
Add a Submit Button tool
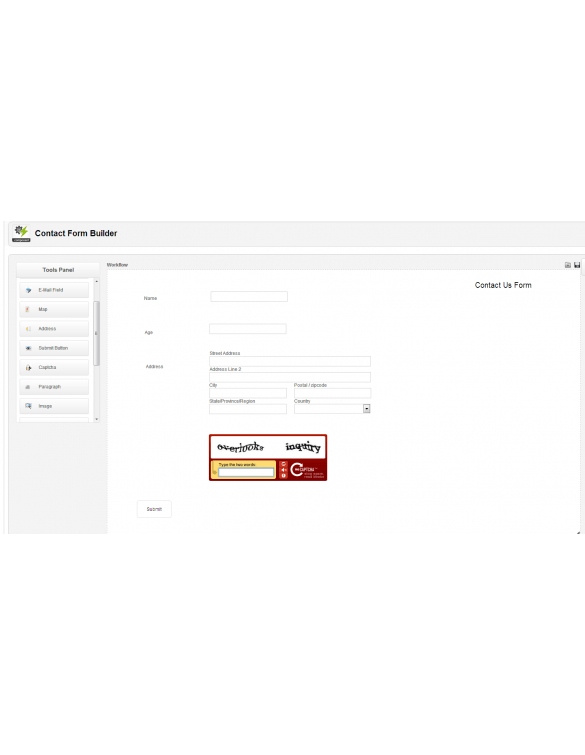coord(54,348)
